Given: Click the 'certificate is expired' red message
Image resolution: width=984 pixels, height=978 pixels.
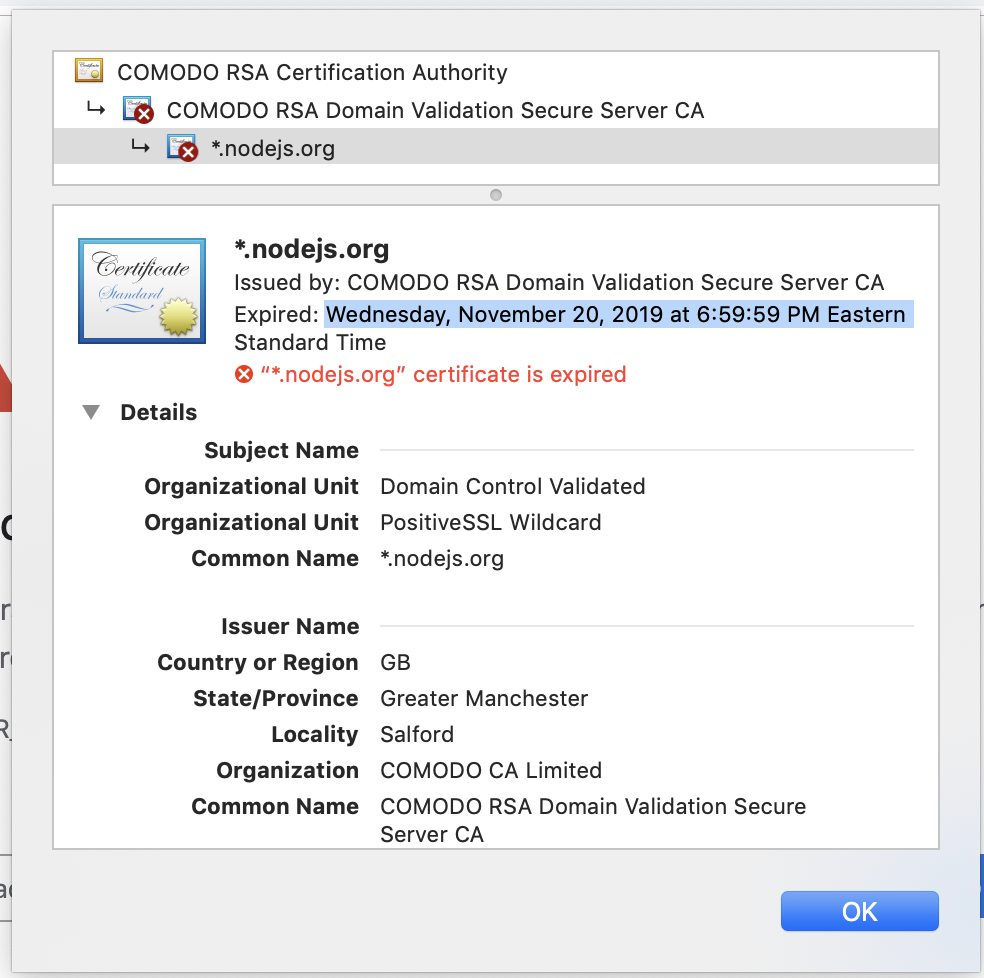Looking at the screenshot, I should [x=444, y=375].
